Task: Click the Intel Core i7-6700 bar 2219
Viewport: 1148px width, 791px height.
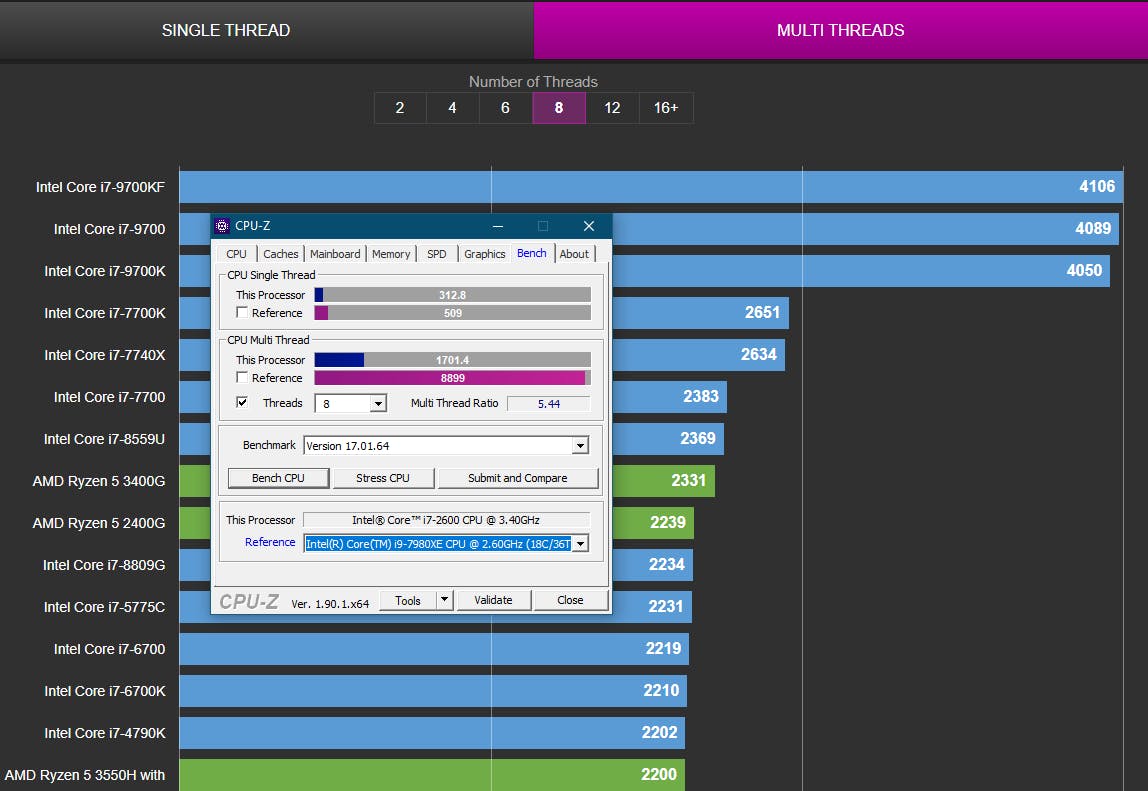Action: pyautogui.click(x=434, y=649)
